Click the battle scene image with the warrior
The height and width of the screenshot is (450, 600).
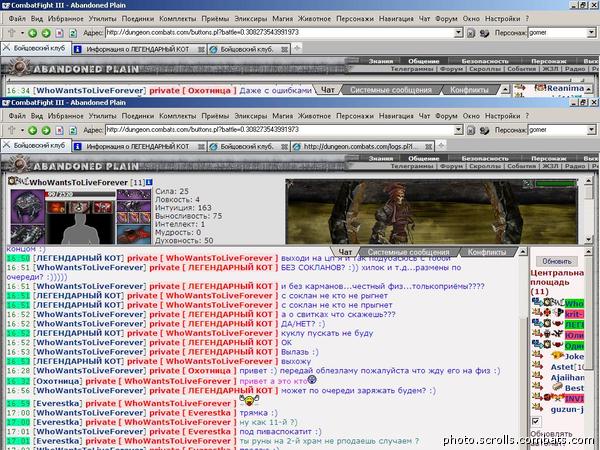(x=432, y=212)
